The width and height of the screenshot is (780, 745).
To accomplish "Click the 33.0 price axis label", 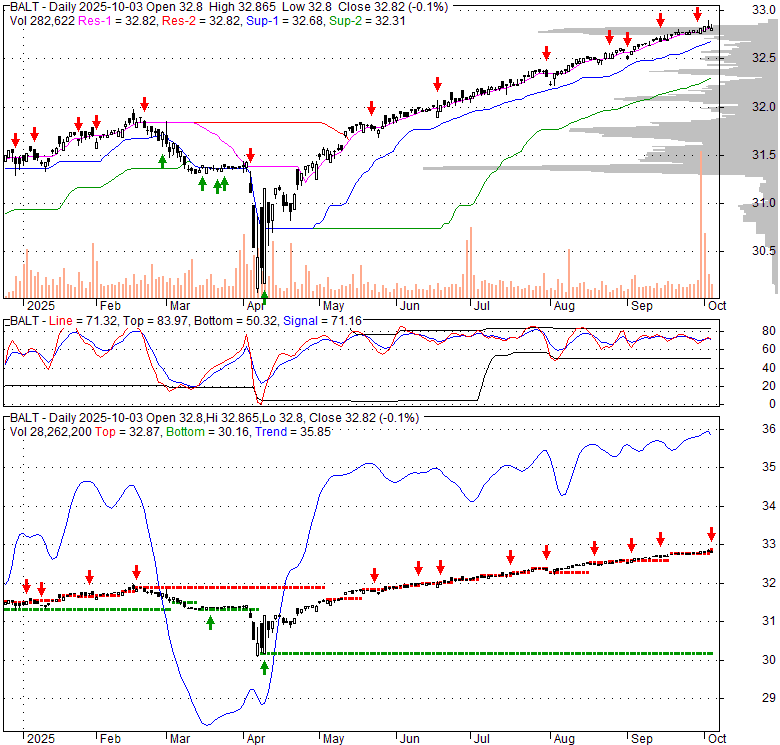I will pyautogui.click(x=764, y=10).
